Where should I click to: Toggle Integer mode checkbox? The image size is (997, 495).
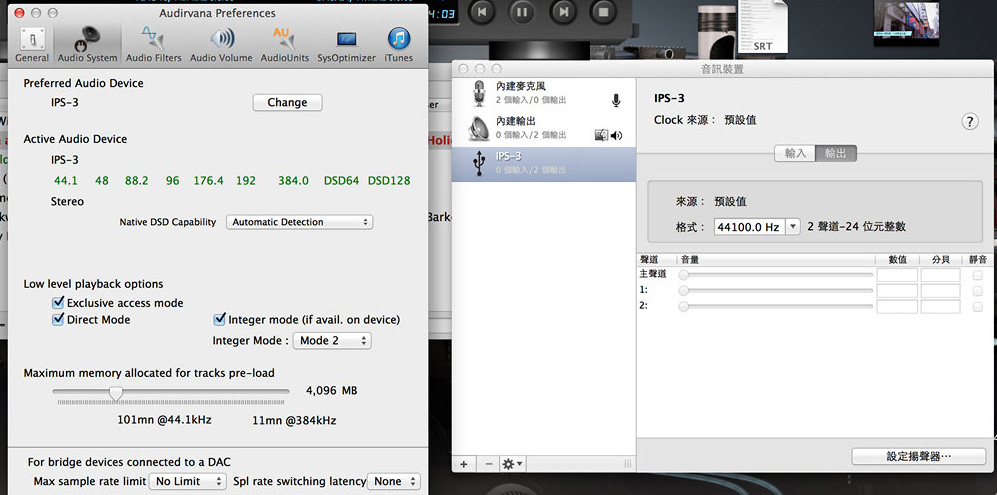[220, 319]
